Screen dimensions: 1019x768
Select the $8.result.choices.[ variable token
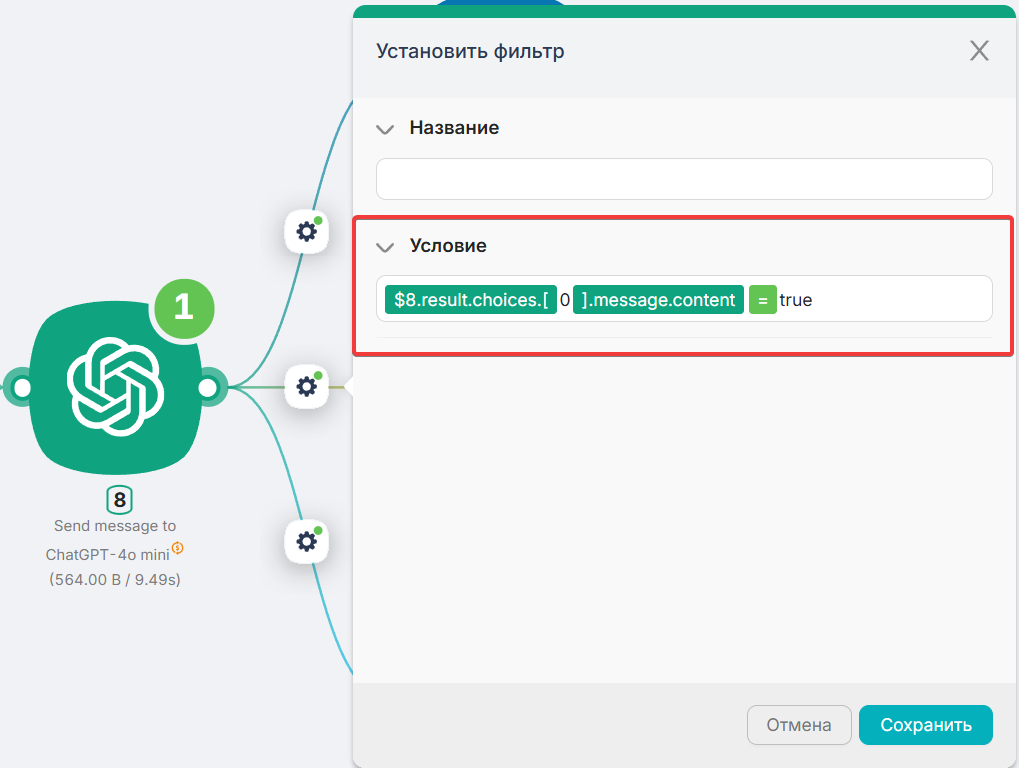tap(470, 299)
